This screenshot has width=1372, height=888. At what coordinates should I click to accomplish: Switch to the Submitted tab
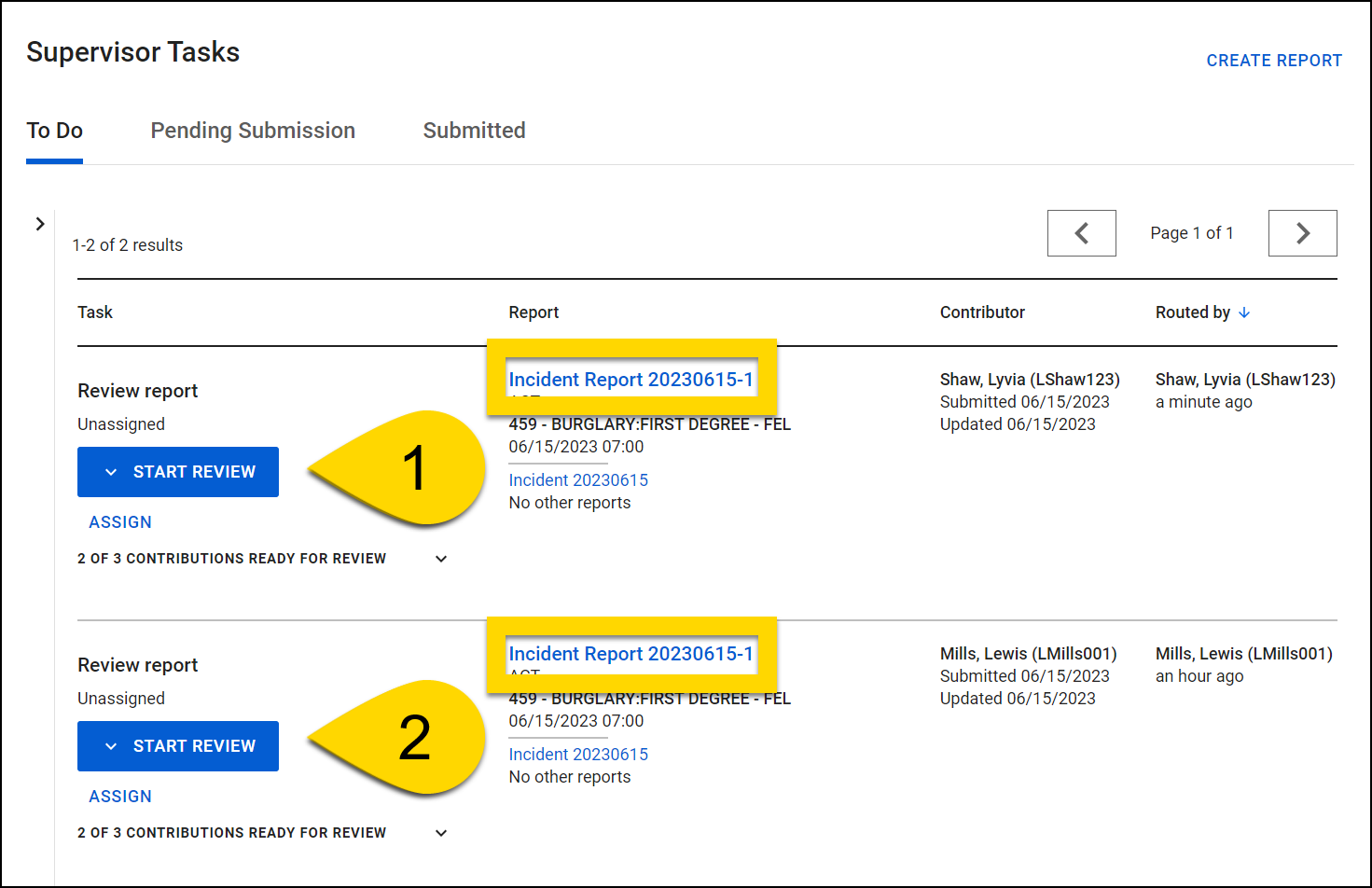click(474, 131)
